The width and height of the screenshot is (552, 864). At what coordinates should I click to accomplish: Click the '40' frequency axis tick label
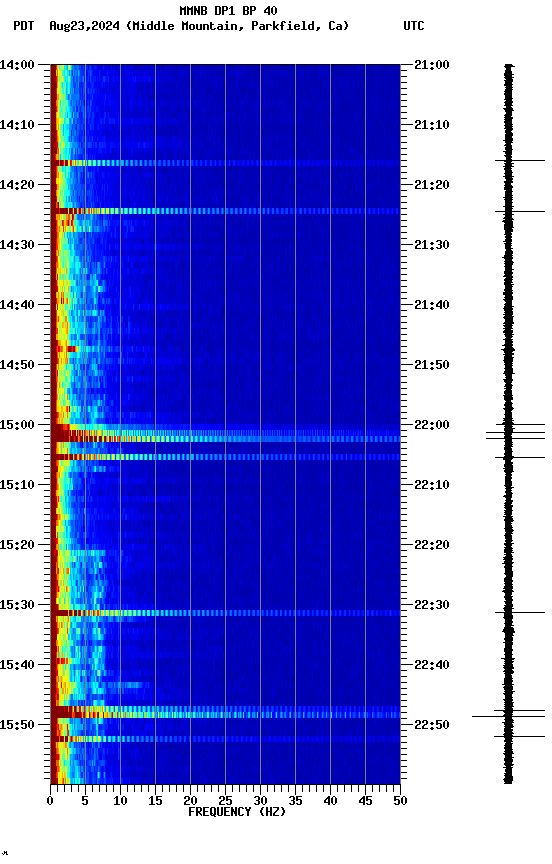[x=330, y=801]
